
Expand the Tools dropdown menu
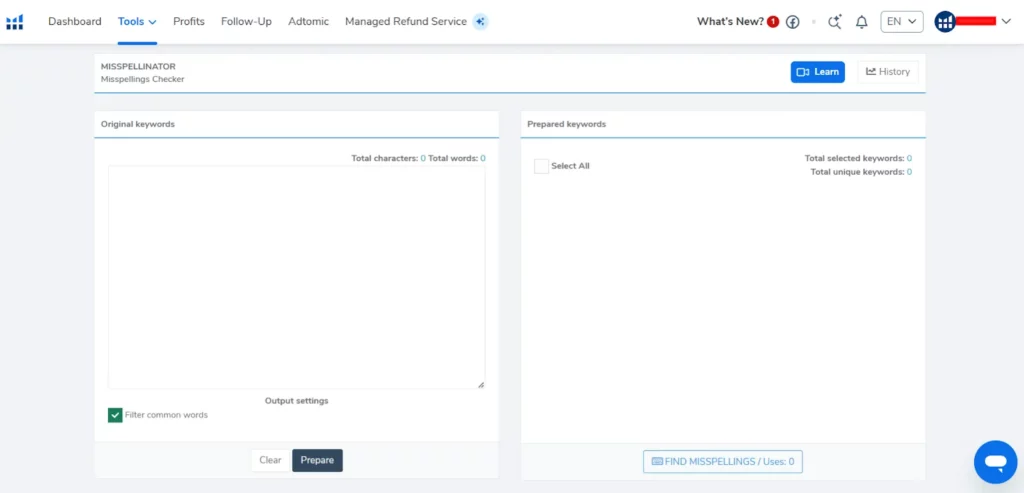[x=137, y=22]
